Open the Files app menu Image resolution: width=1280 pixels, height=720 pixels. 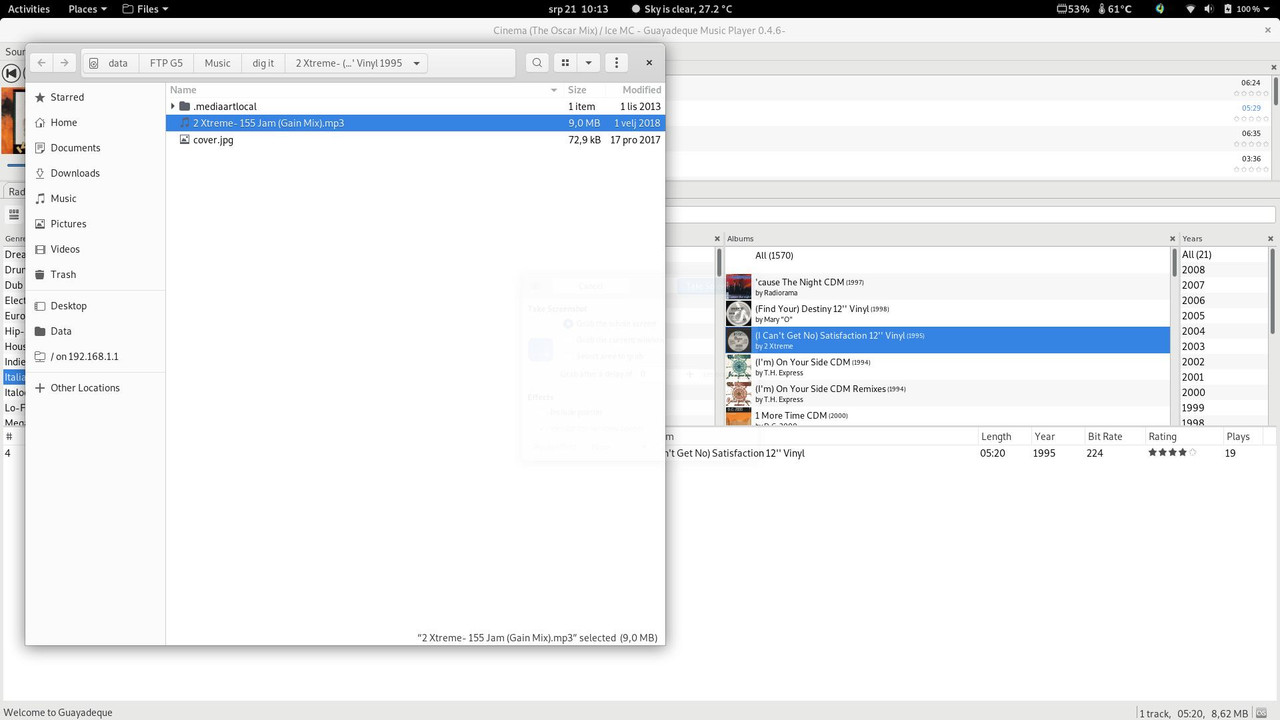[145, 9]
